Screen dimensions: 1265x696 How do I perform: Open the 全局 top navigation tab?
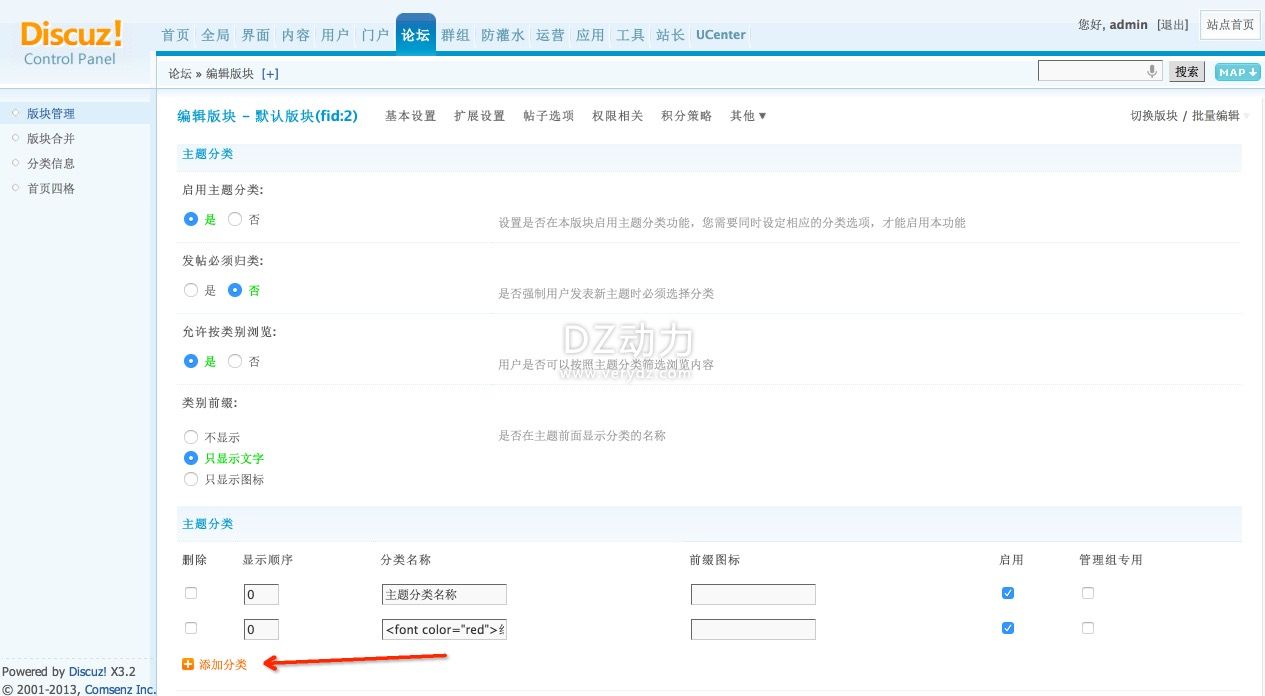(x=215, y=35)
